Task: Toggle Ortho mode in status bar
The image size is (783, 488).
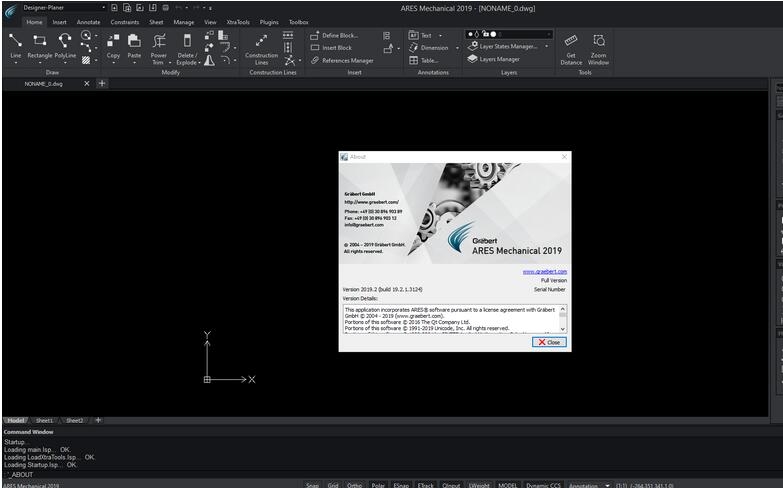Action: [355, 484]
